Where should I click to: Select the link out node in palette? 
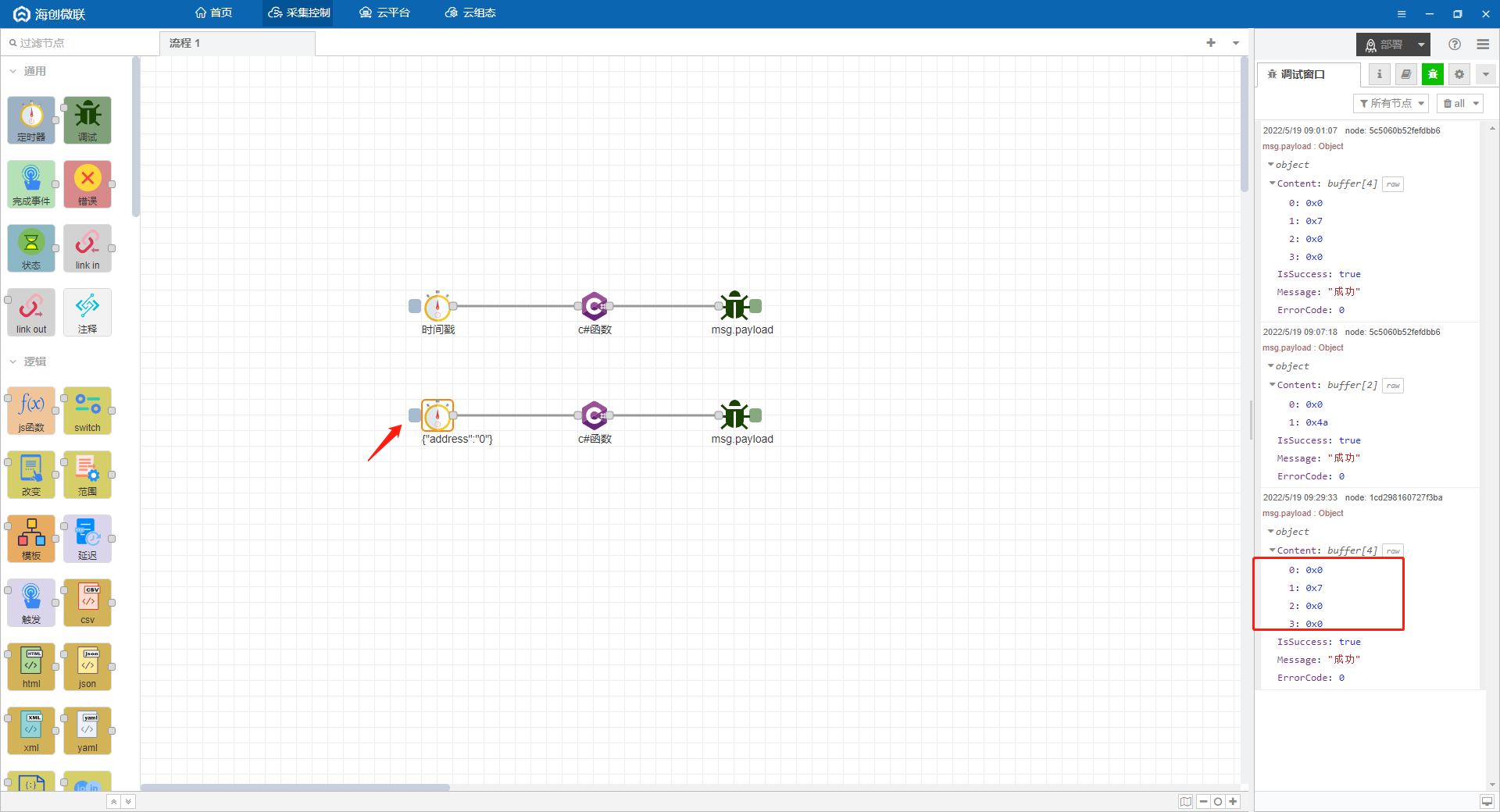point(31,312)
